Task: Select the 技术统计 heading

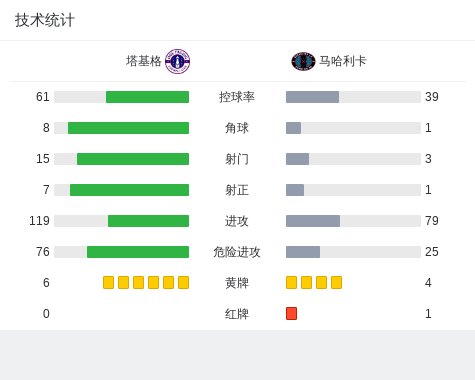Action: click(x=45, y=20)
